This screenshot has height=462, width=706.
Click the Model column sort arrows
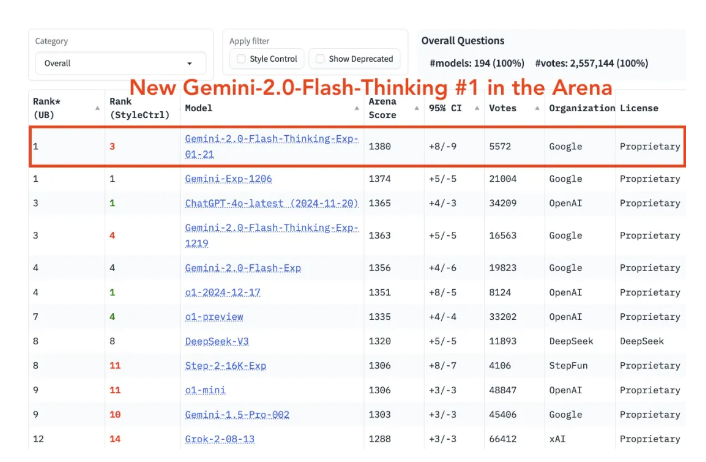pos(357,107)
